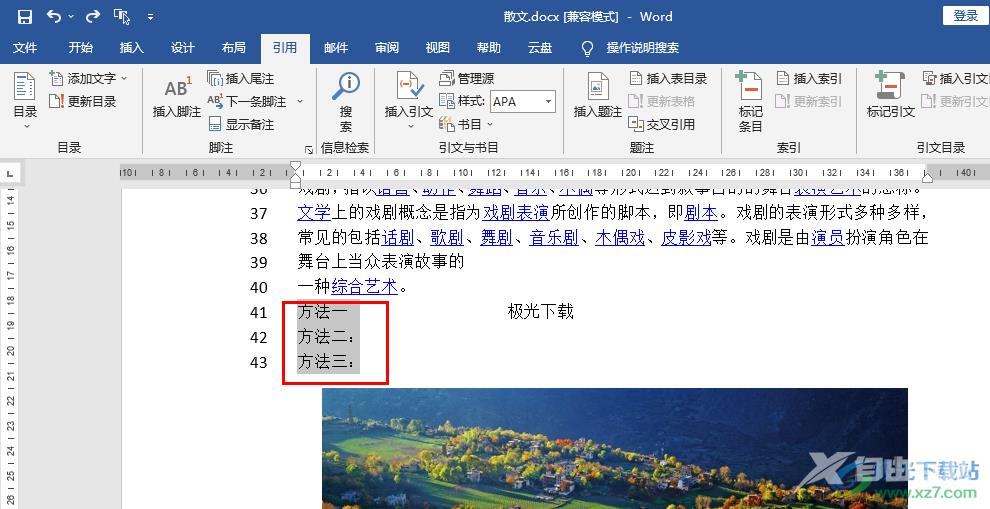Open the 木偶戏 hyperlink

pos(620,237)
